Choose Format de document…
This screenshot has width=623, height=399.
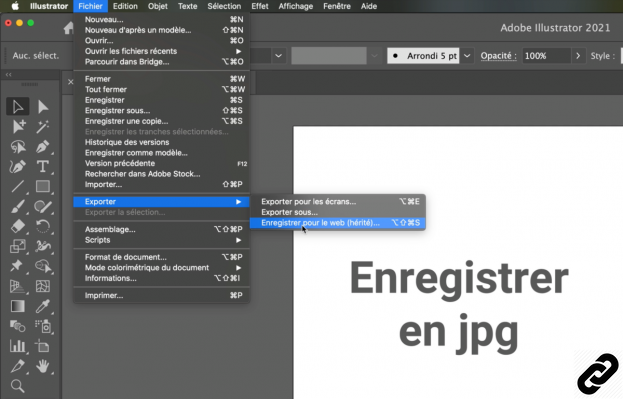pyautogui.click(x=162, y=257)
